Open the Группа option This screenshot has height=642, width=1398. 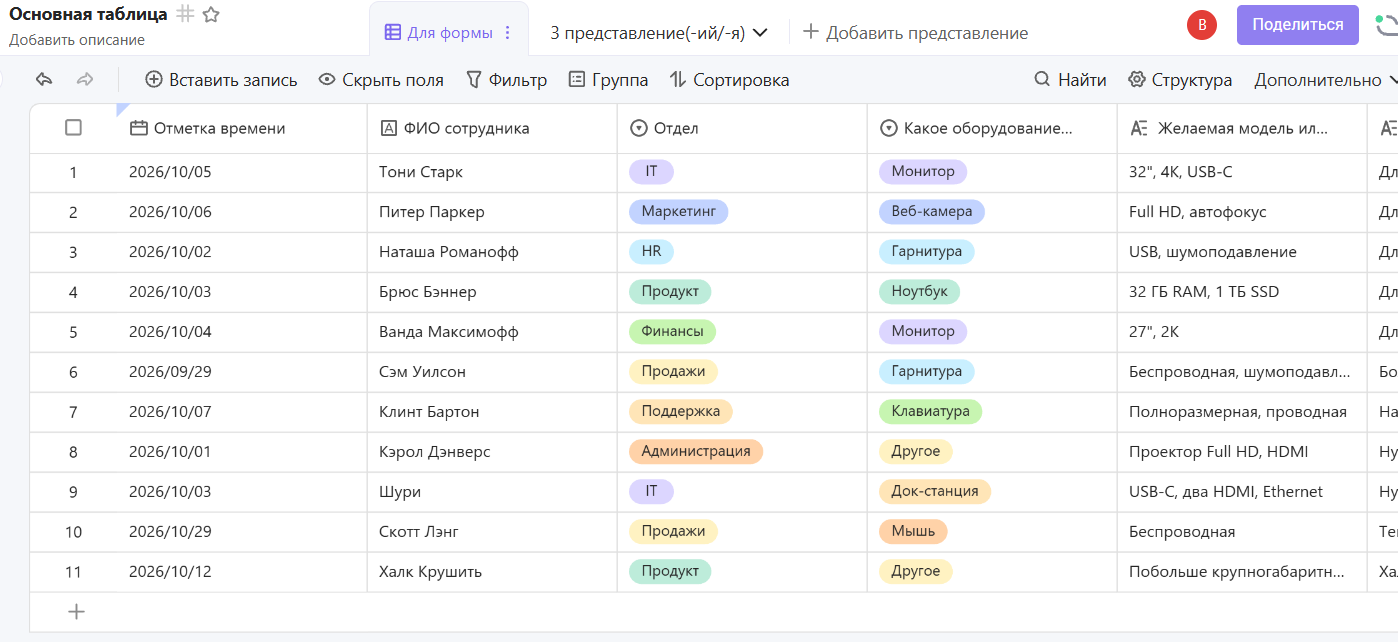608,80
